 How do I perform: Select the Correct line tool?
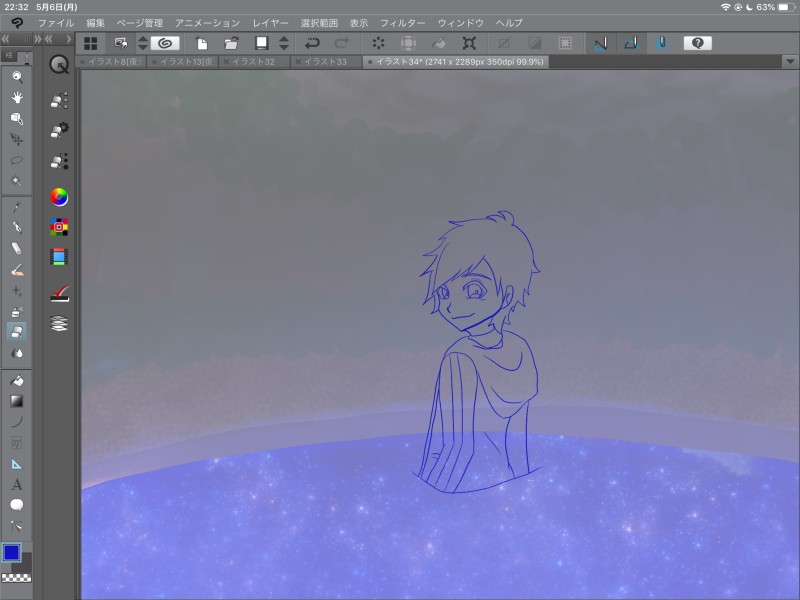click(17, 526)
